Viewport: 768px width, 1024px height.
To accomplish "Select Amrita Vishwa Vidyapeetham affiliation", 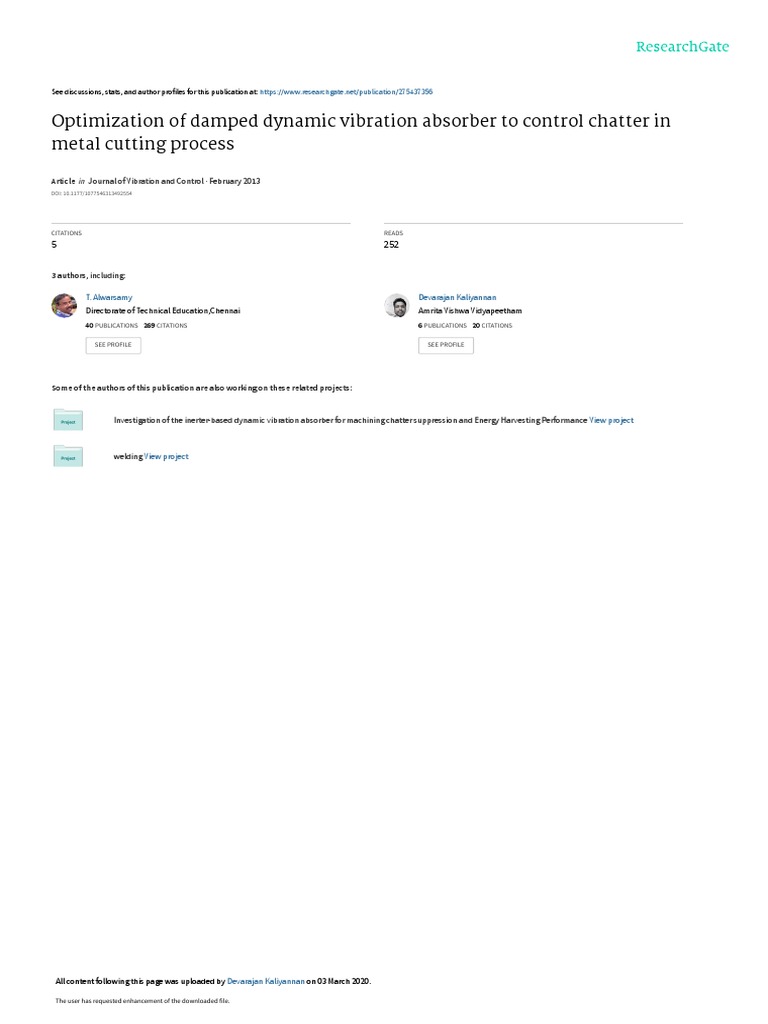I will coord(470,311).
